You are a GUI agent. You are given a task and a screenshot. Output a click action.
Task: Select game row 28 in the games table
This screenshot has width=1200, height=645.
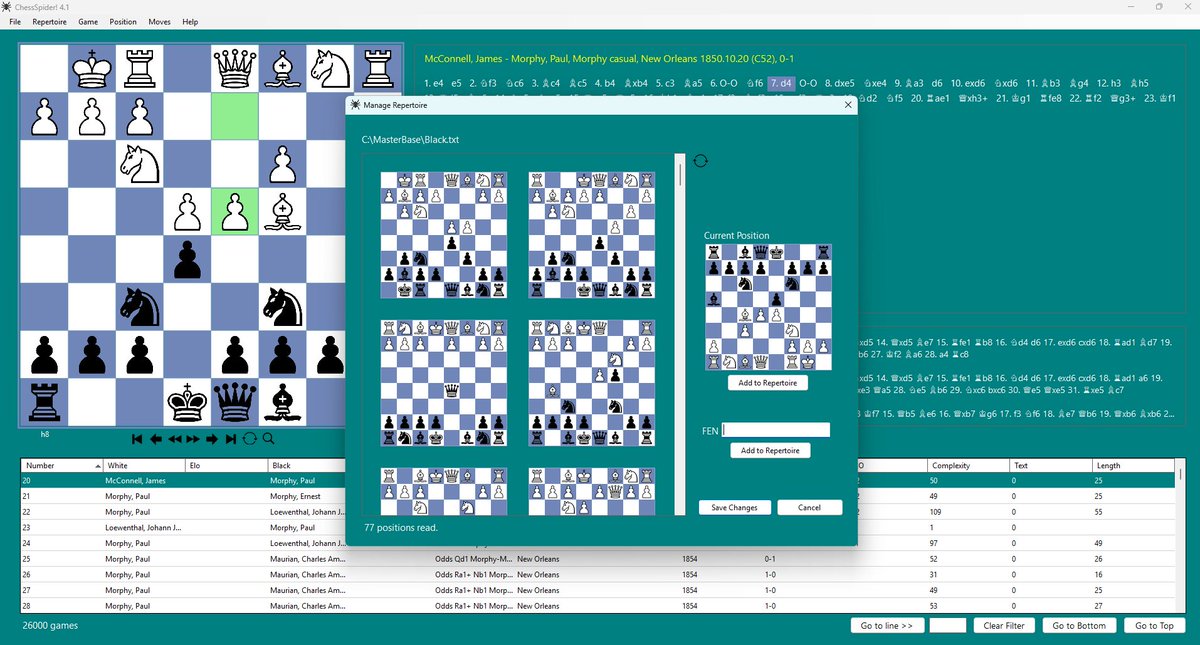(598, 605)
